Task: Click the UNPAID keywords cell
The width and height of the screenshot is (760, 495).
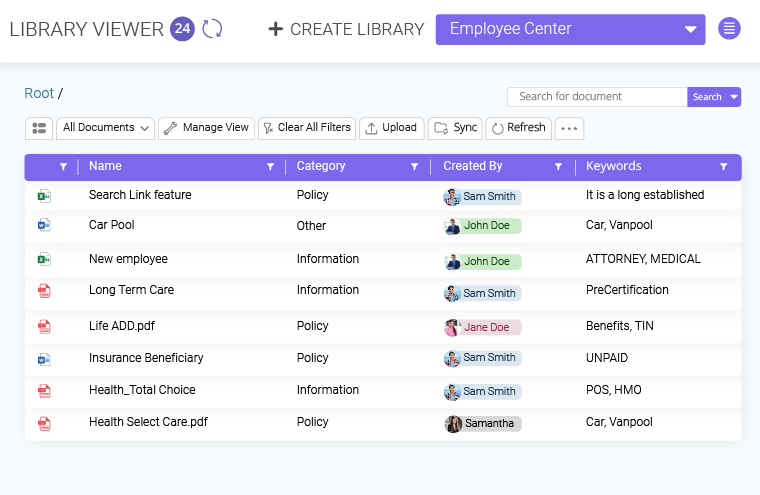Action: [x=607, y=358]
